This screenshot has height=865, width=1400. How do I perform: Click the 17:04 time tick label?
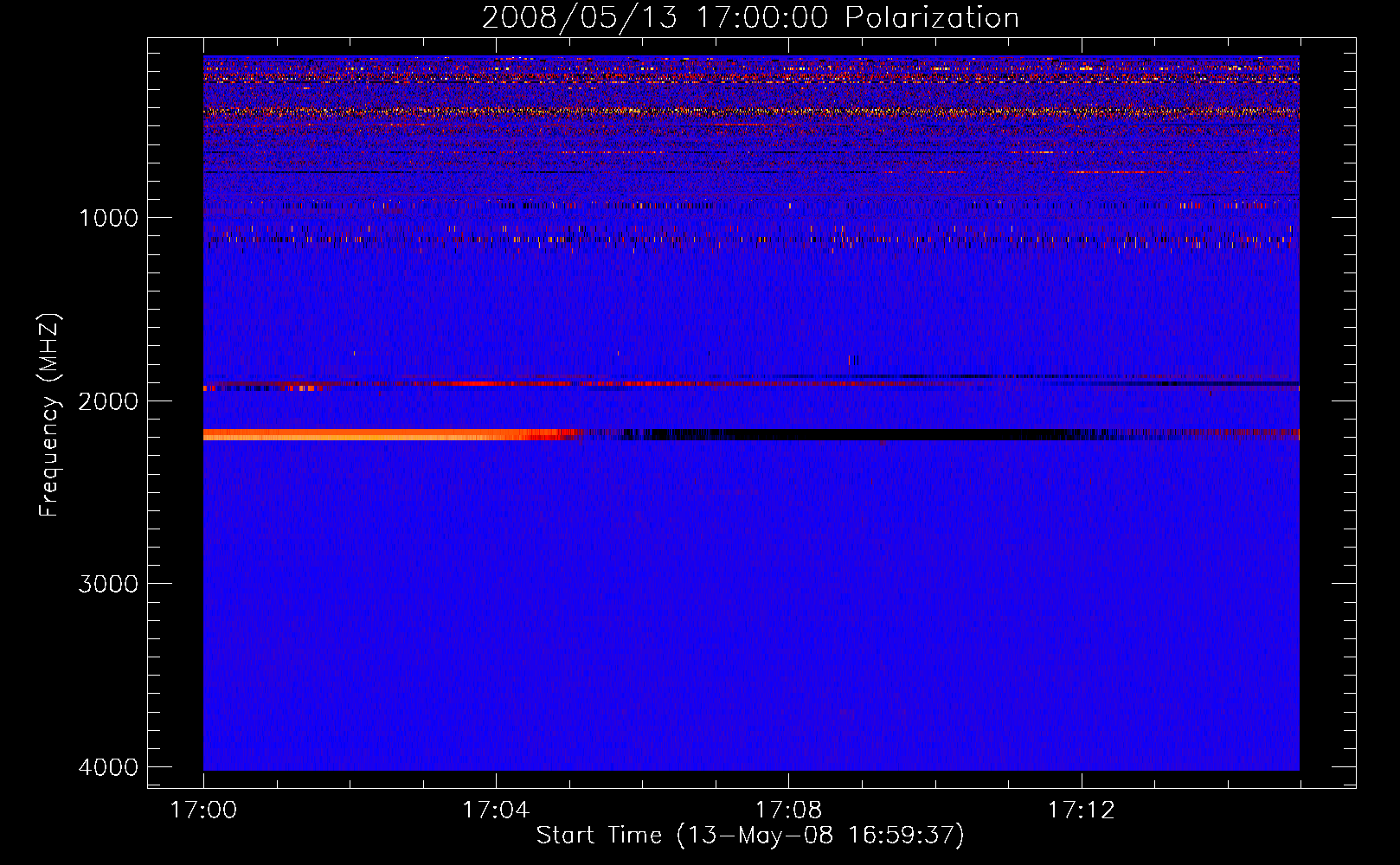[x=496, y=811]
